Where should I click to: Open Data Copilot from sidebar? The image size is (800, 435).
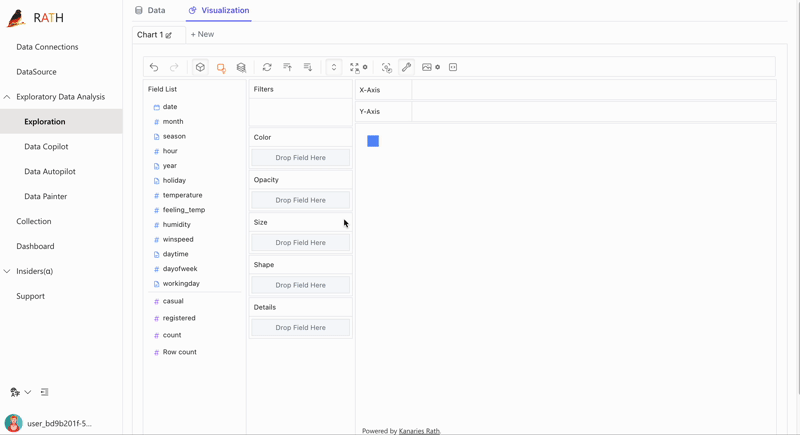coord(46,146)
